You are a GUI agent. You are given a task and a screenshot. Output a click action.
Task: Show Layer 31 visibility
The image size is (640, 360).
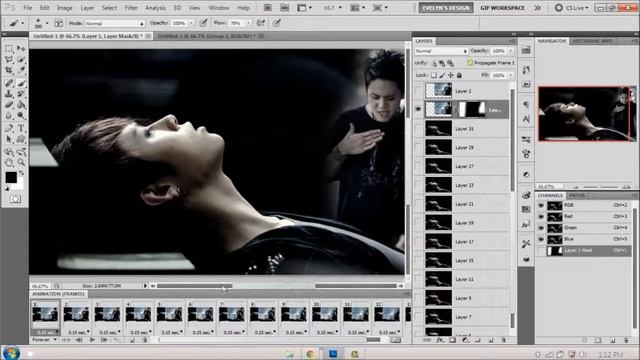pyautogui.click(x=418, y=129)
